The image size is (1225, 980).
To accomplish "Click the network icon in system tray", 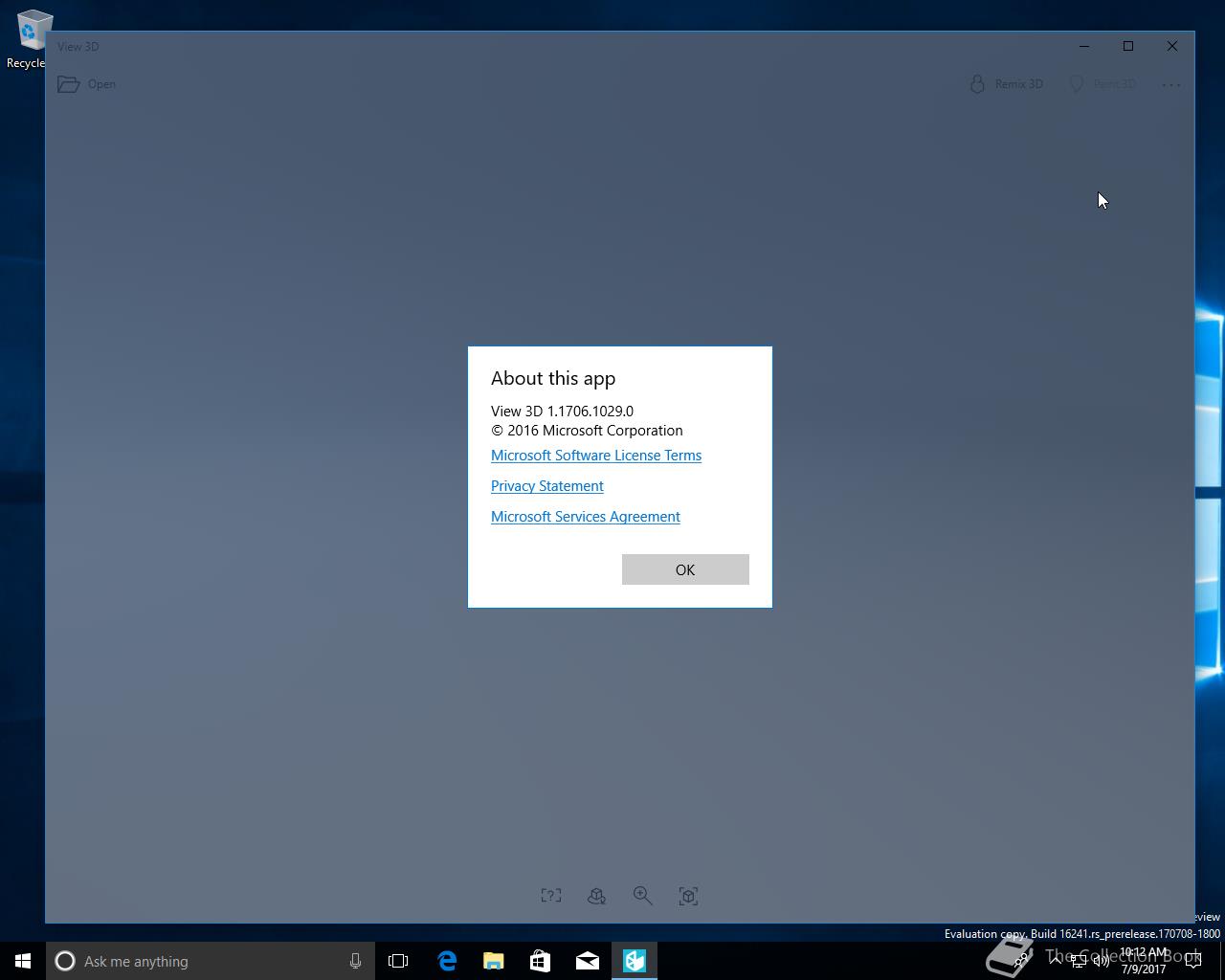I will pyautogui.click(x=1079, y=961).
